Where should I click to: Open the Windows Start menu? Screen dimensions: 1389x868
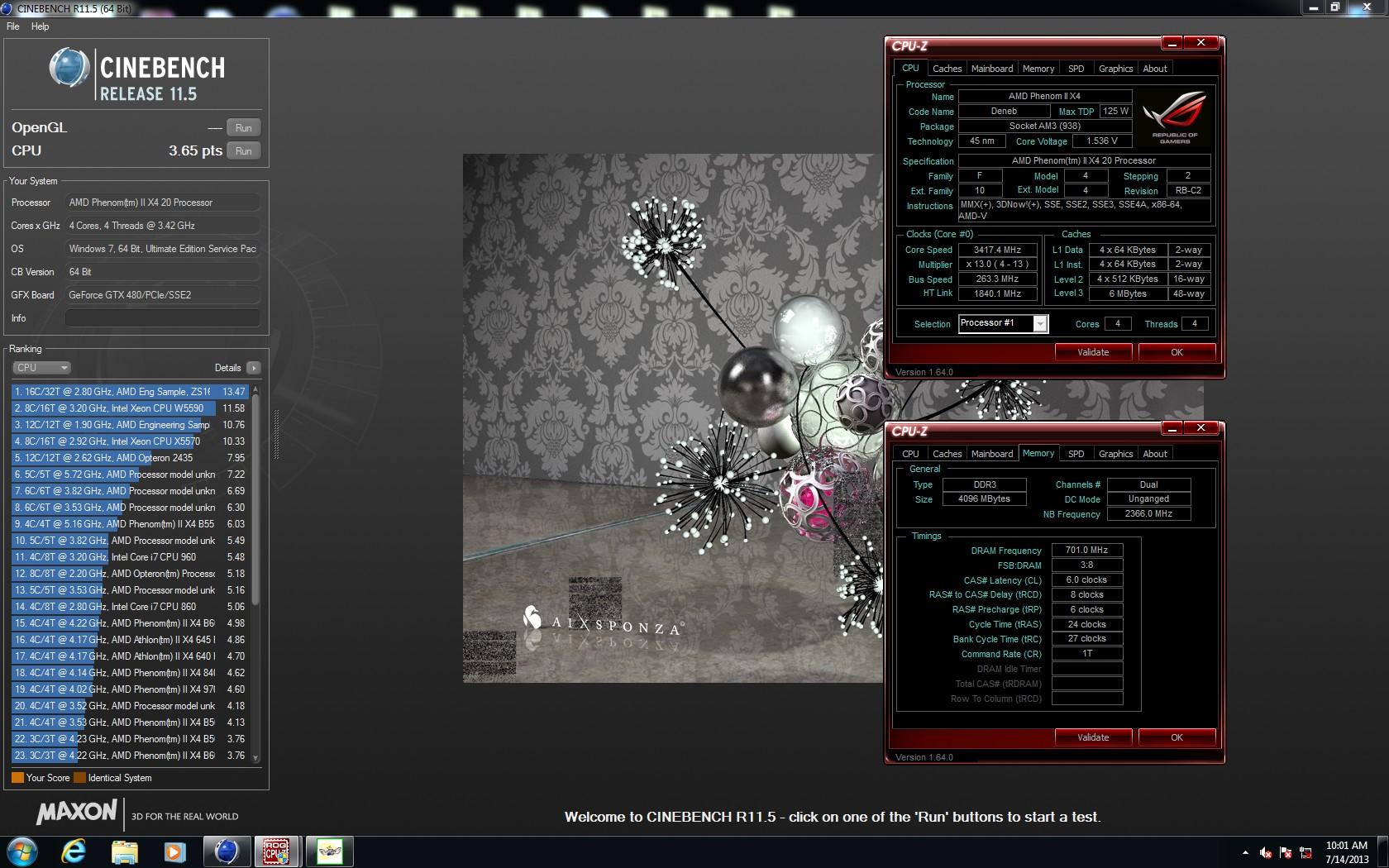pyautogui.click(x=22, y=851)
